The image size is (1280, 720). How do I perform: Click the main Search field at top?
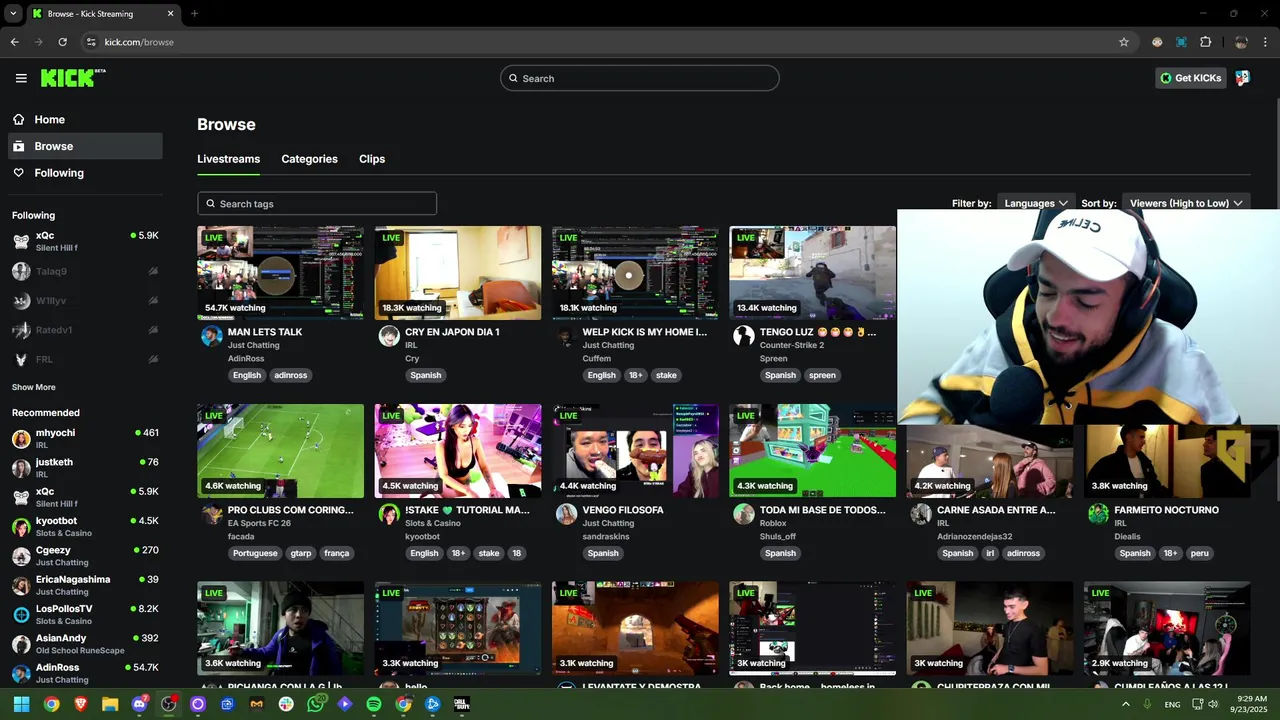(x=640, y=78)
